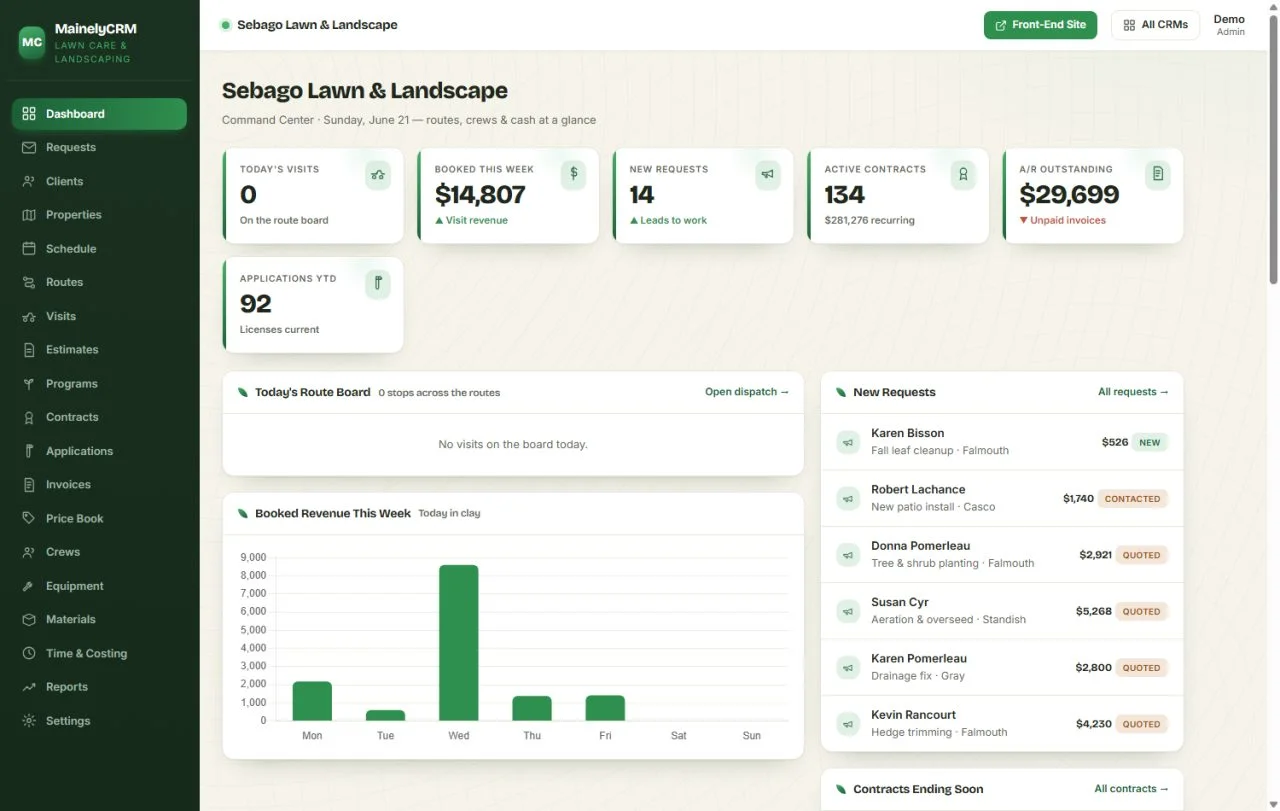
Task: Follow the All contracts link
Action: tap(1131, 789)
